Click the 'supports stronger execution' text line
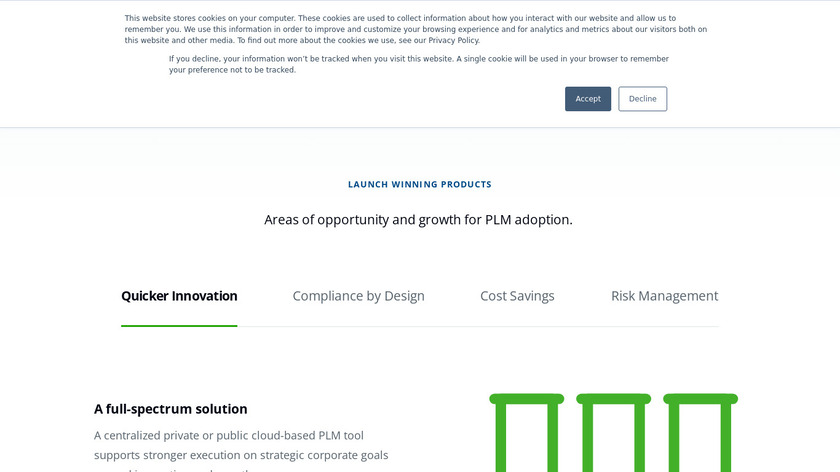 pyautogui.click(x=241, y=455)
